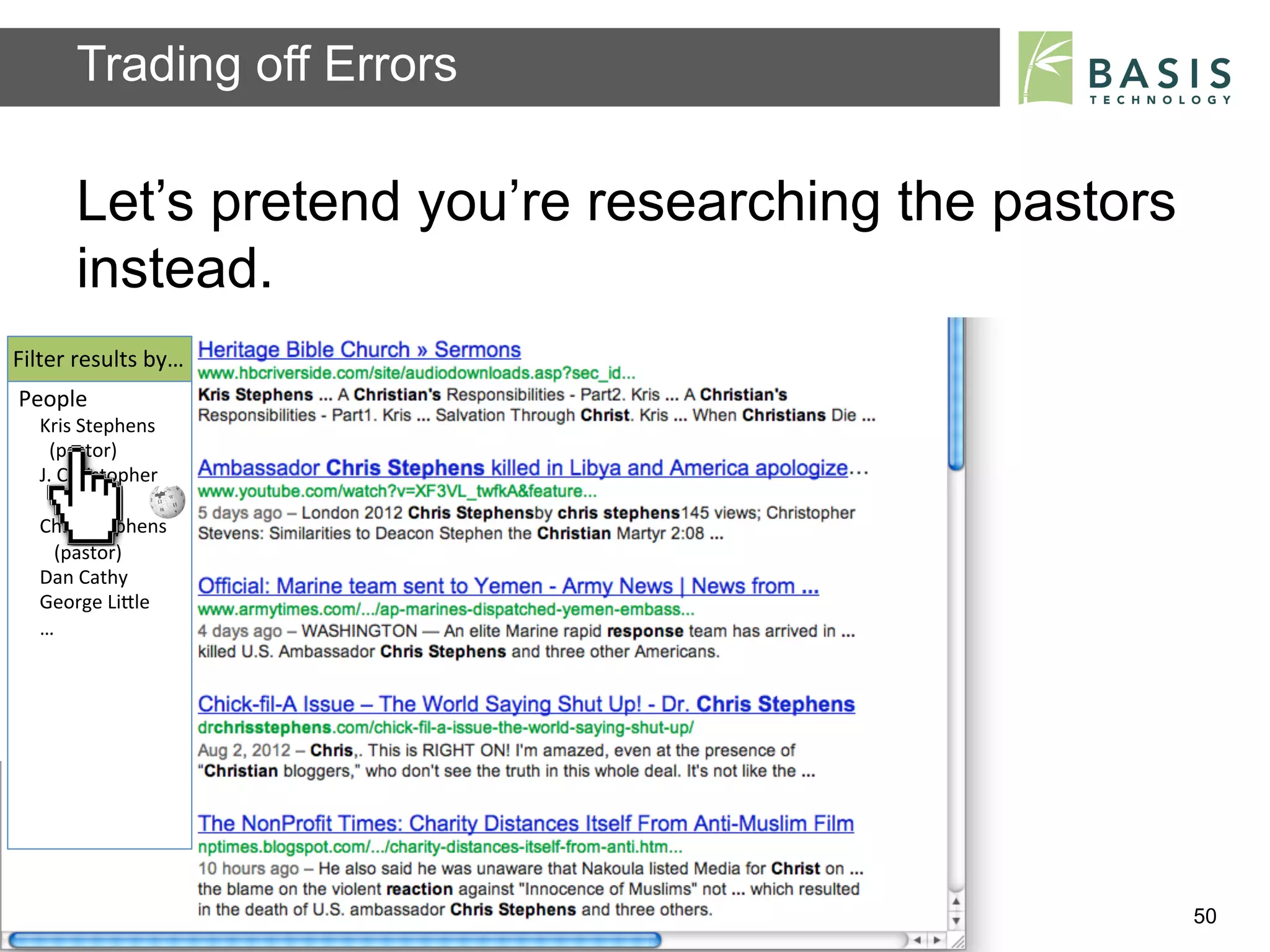The height and width of the screenshot is (952, 1270).
Task: Click the slide number 50
Action: coord(1204,916)
